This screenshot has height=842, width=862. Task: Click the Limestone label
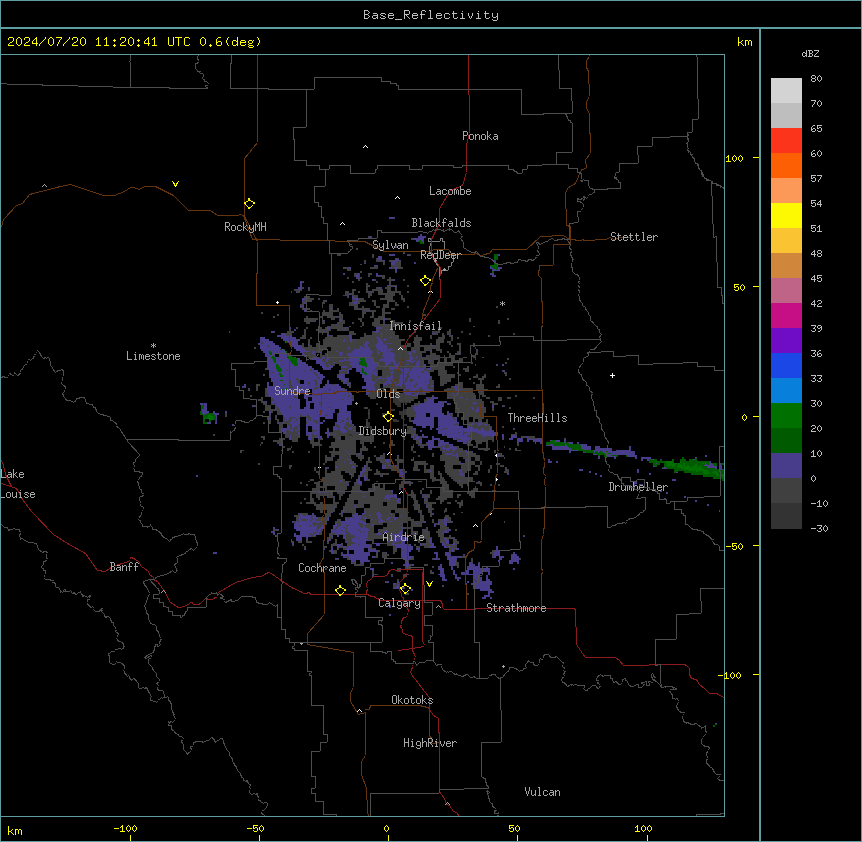pos(153,356)
